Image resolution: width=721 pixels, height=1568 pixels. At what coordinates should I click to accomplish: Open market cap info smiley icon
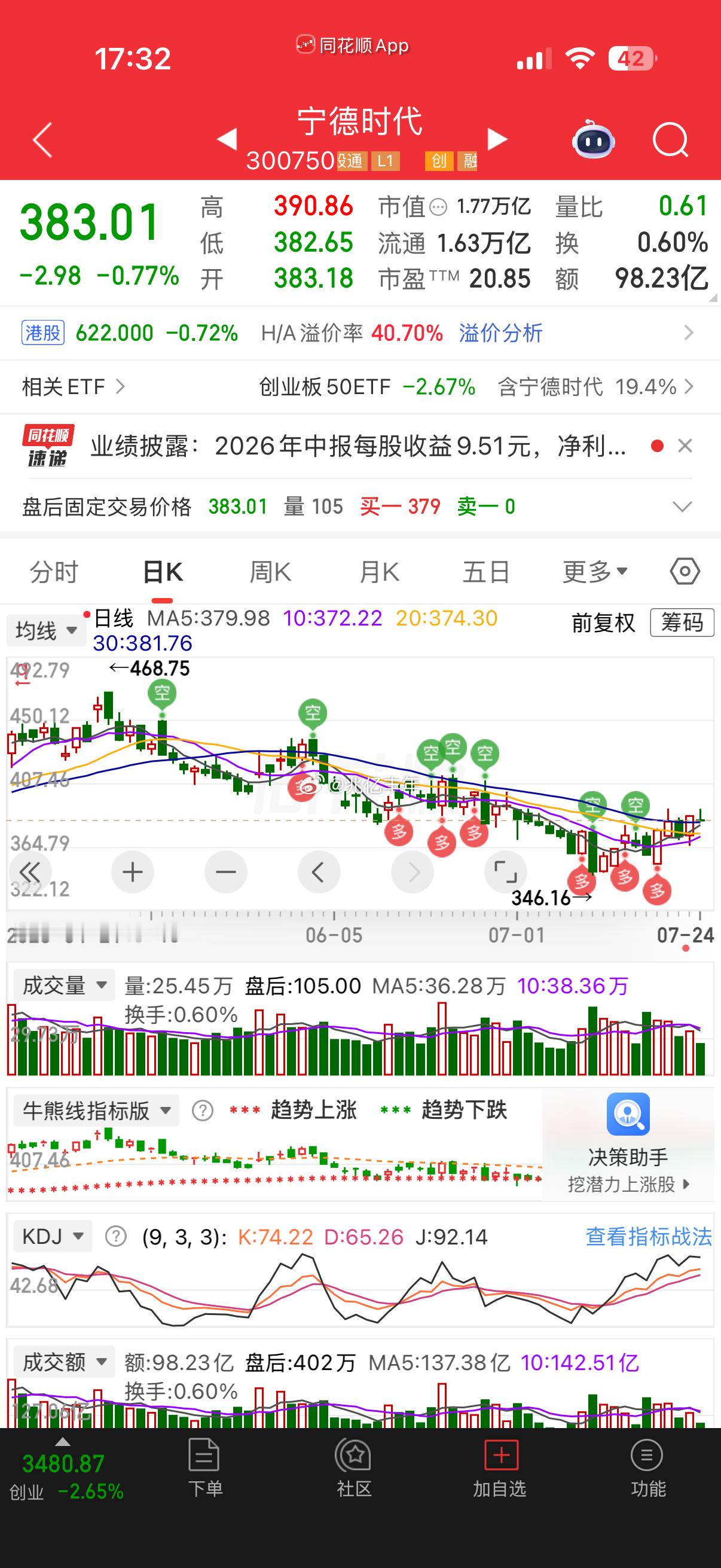[438, 208]
